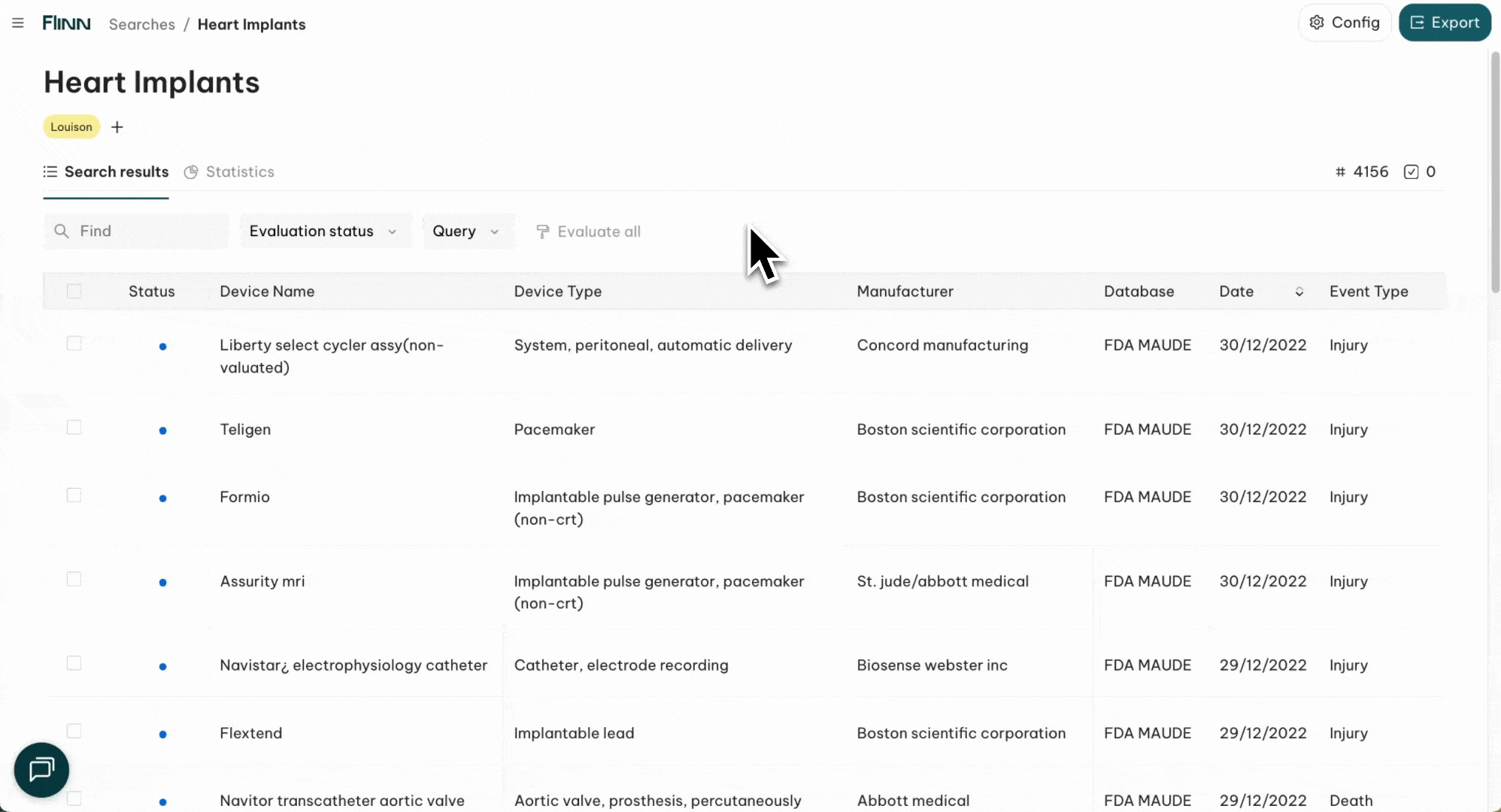Open the Query filter dropdown

point(466,231)
